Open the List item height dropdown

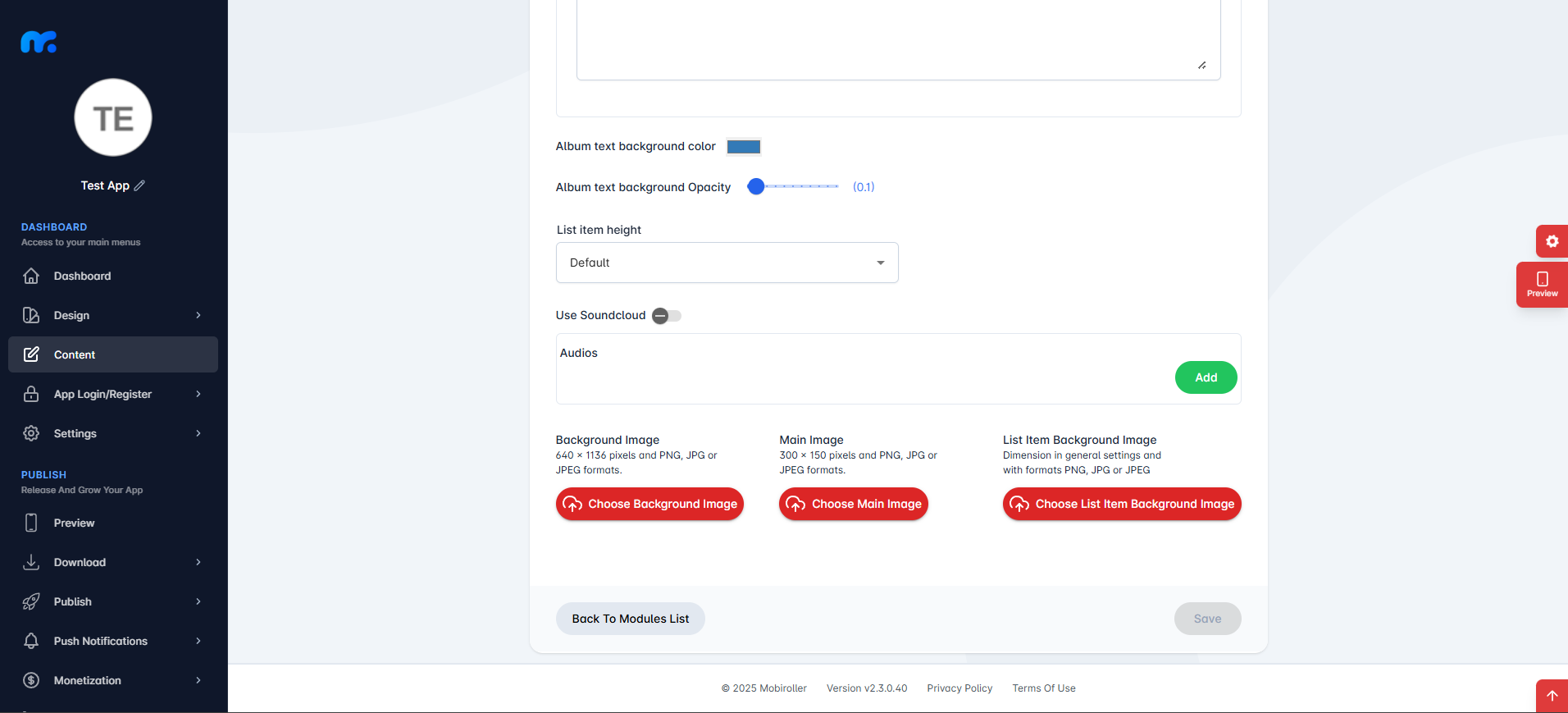pyautogui.click(x=727, y=263)
